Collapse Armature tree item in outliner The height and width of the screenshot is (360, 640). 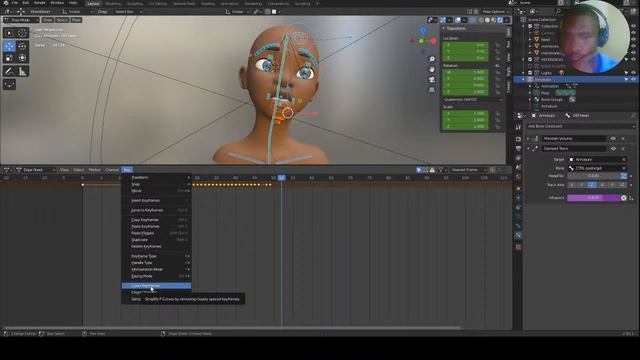tap(524, 80)
